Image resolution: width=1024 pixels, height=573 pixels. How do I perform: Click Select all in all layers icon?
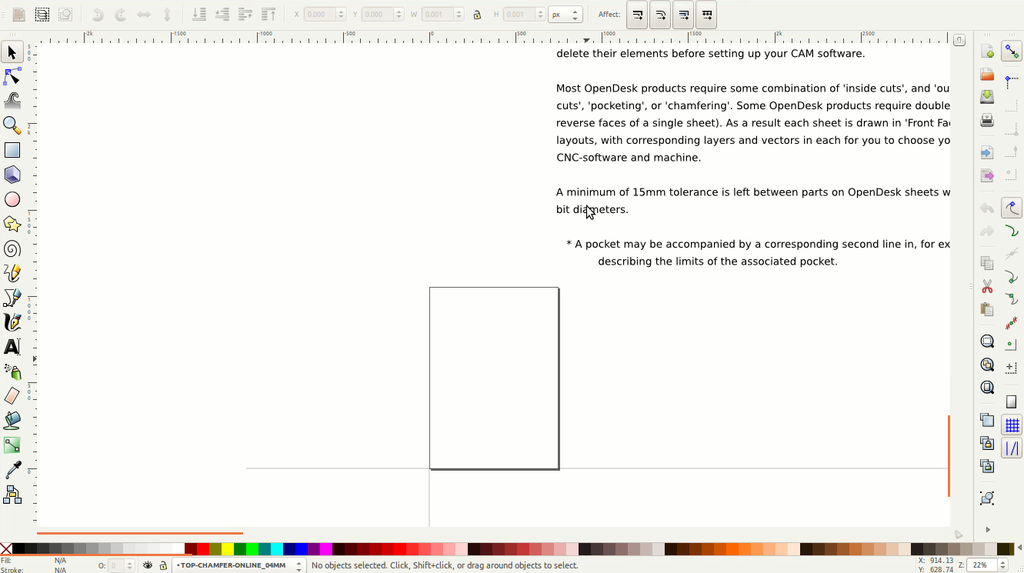point(42,14)
